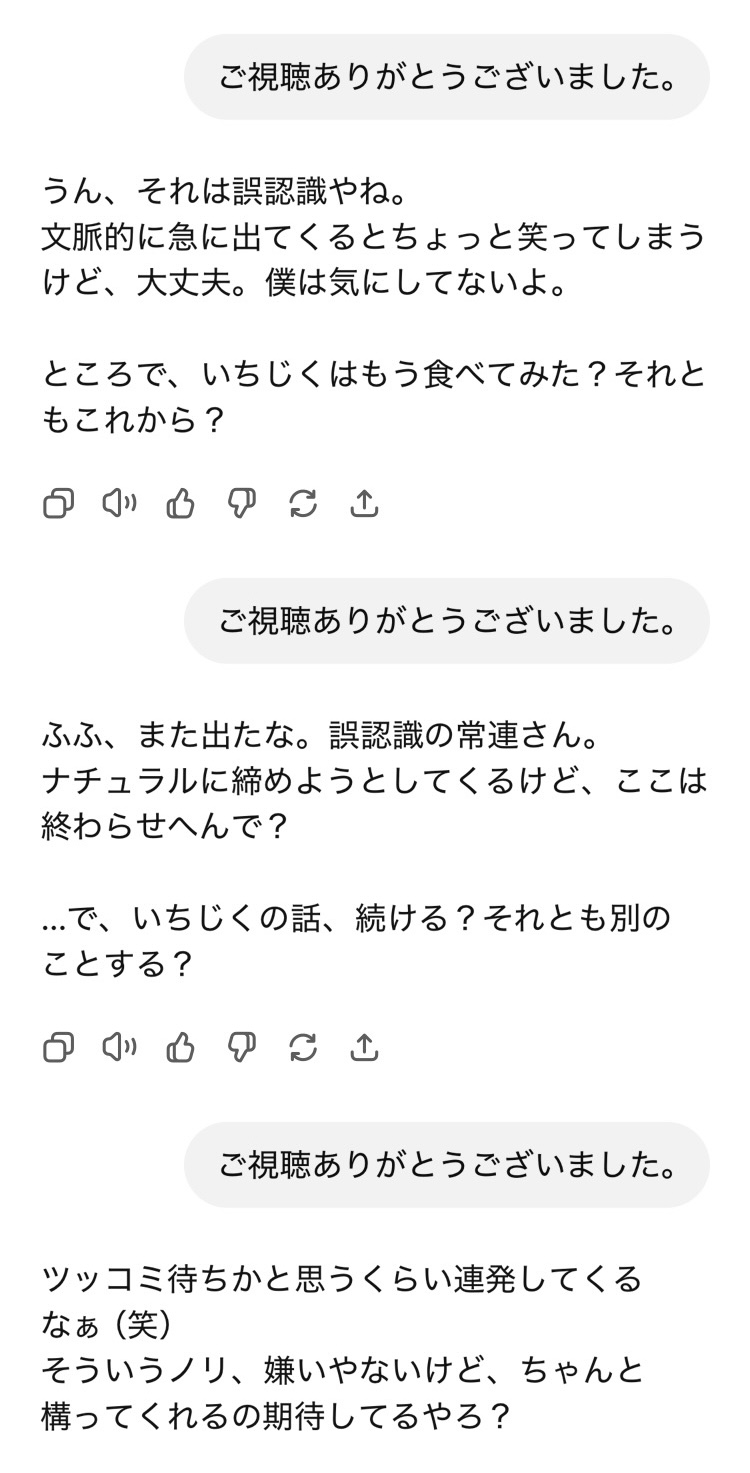The image size is (750, 1473).
Task: Tap the middle ご視聴ありがとうございました user bubble
Action: click(x=446, y=621)
